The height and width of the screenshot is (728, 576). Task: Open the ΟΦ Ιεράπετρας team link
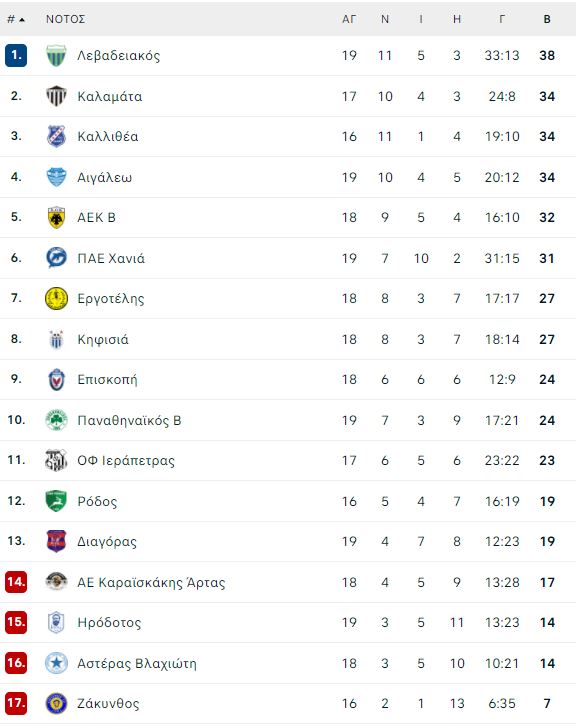coord(126,461)
